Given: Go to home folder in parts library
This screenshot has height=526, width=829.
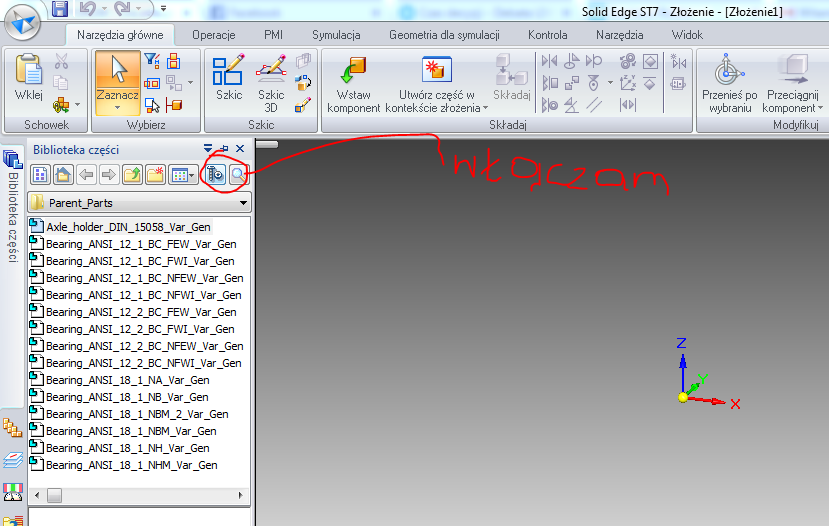Looking at the screenshot, I should tap(63, 175).
